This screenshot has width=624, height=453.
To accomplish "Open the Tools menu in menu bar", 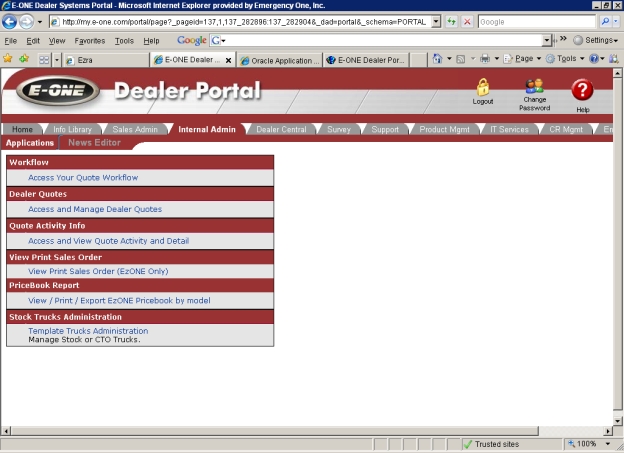I will (124, 41).
